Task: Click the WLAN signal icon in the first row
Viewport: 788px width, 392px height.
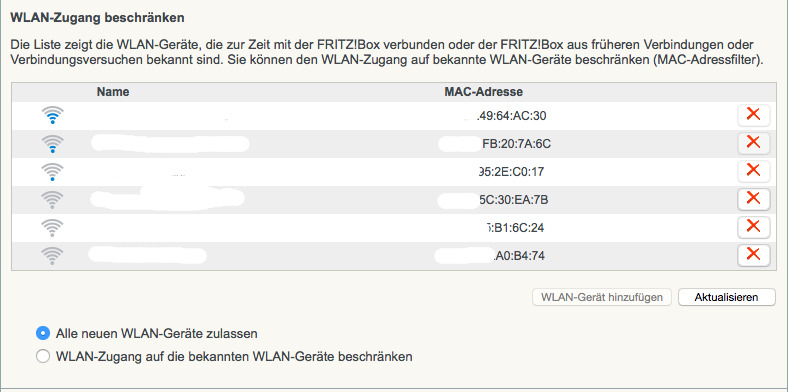Action: tap(53, 116)
